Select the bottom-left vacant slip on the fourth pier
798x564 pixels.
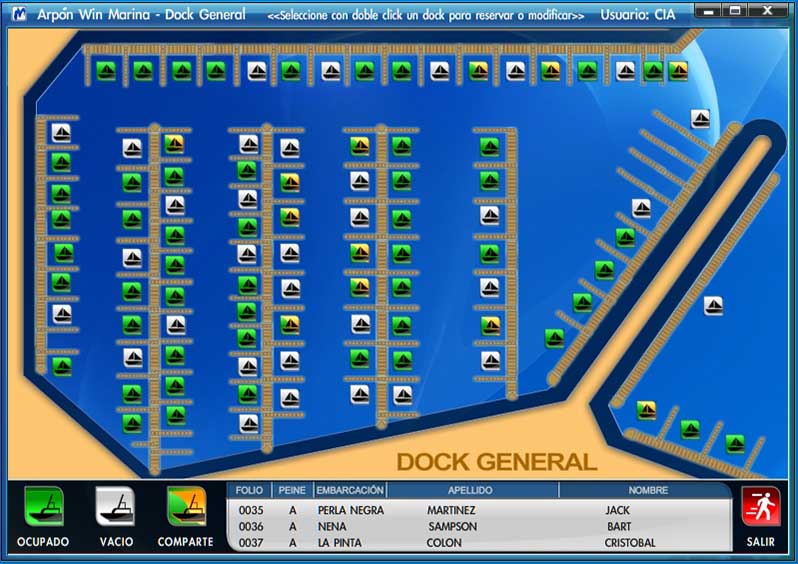360,394
